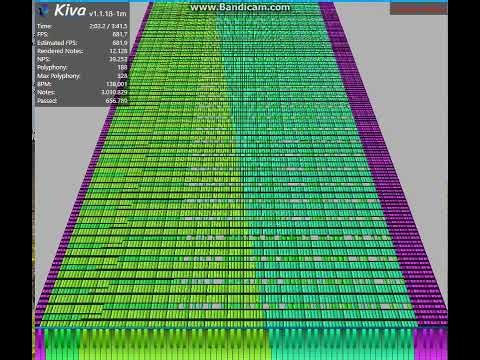Click the purple piano keys at the keyboard's left end

pyautogui.click(x=40, y=344)
